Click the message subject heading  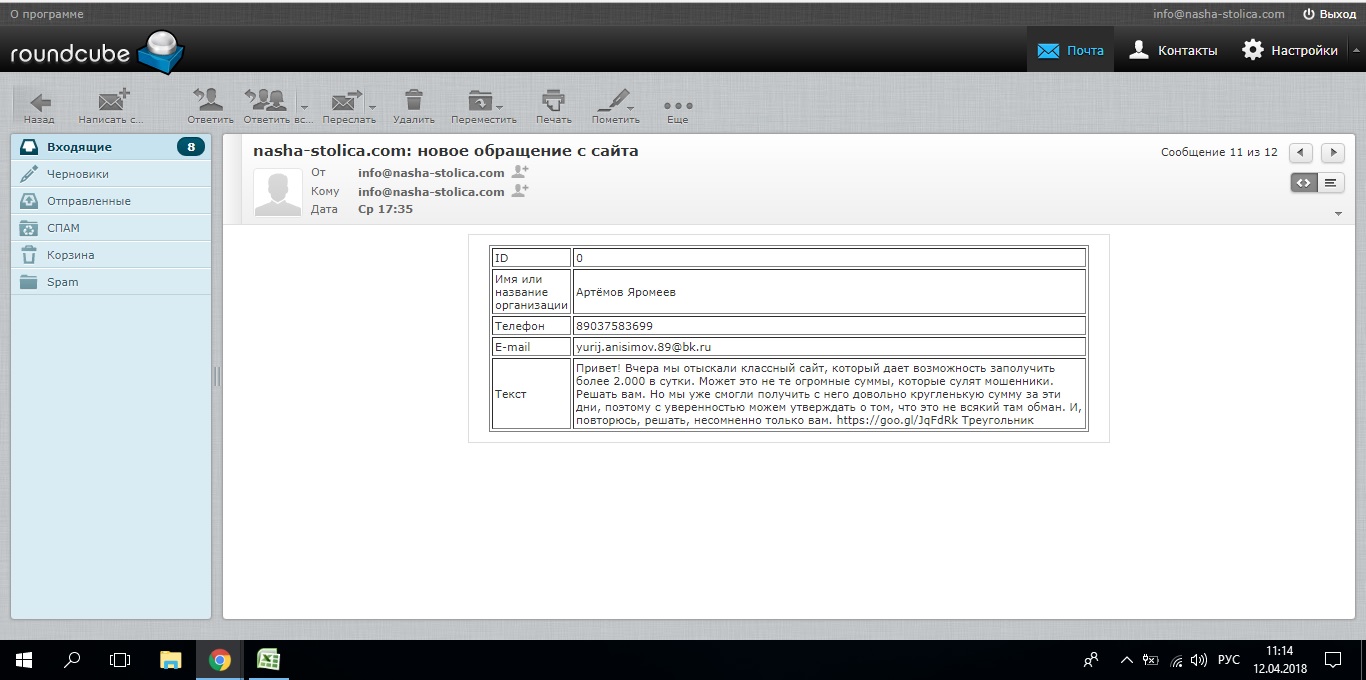[446, 151]
